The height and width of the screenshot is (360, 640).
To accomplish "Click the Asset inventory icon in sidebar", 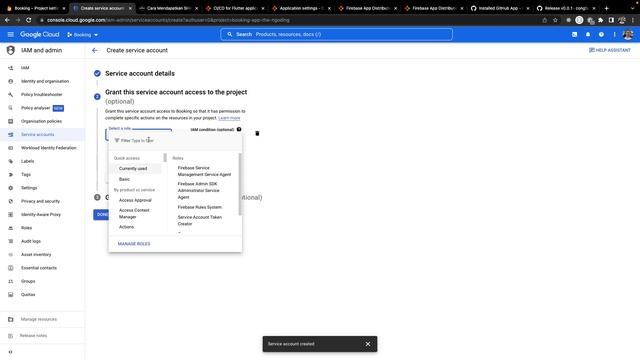I will click(11, 254).
